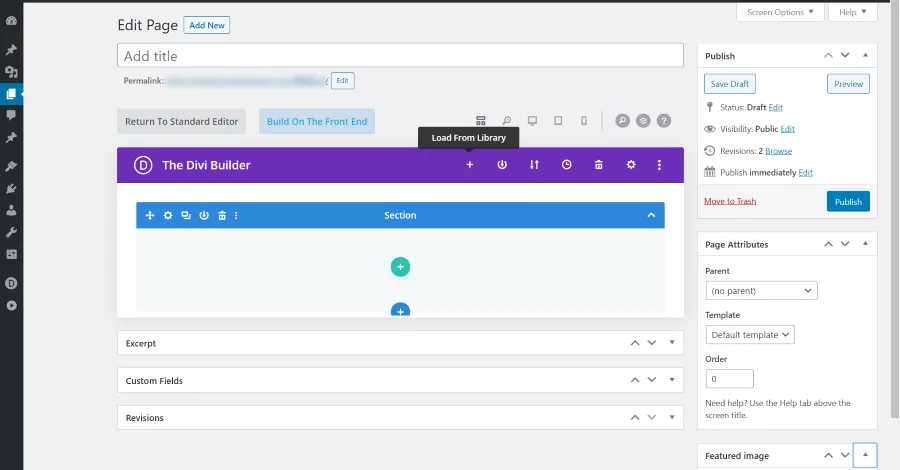The width and height of the screenshot is (900, 470).
Task: Click the zoom out magnifier icon in the view toolbar
Action: (x=506, y=121)
